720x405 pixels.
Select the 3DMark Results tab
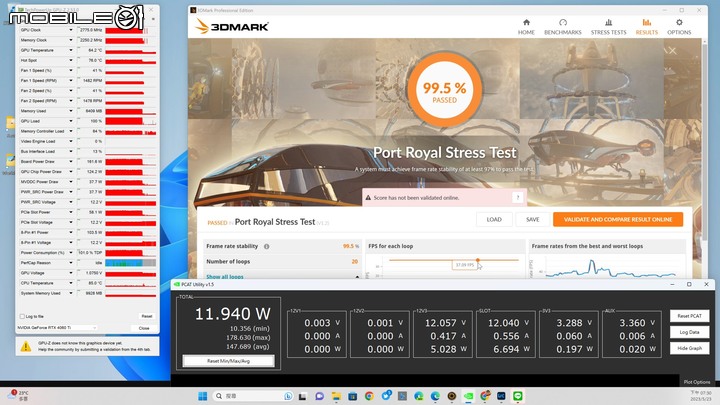[647, 27]
